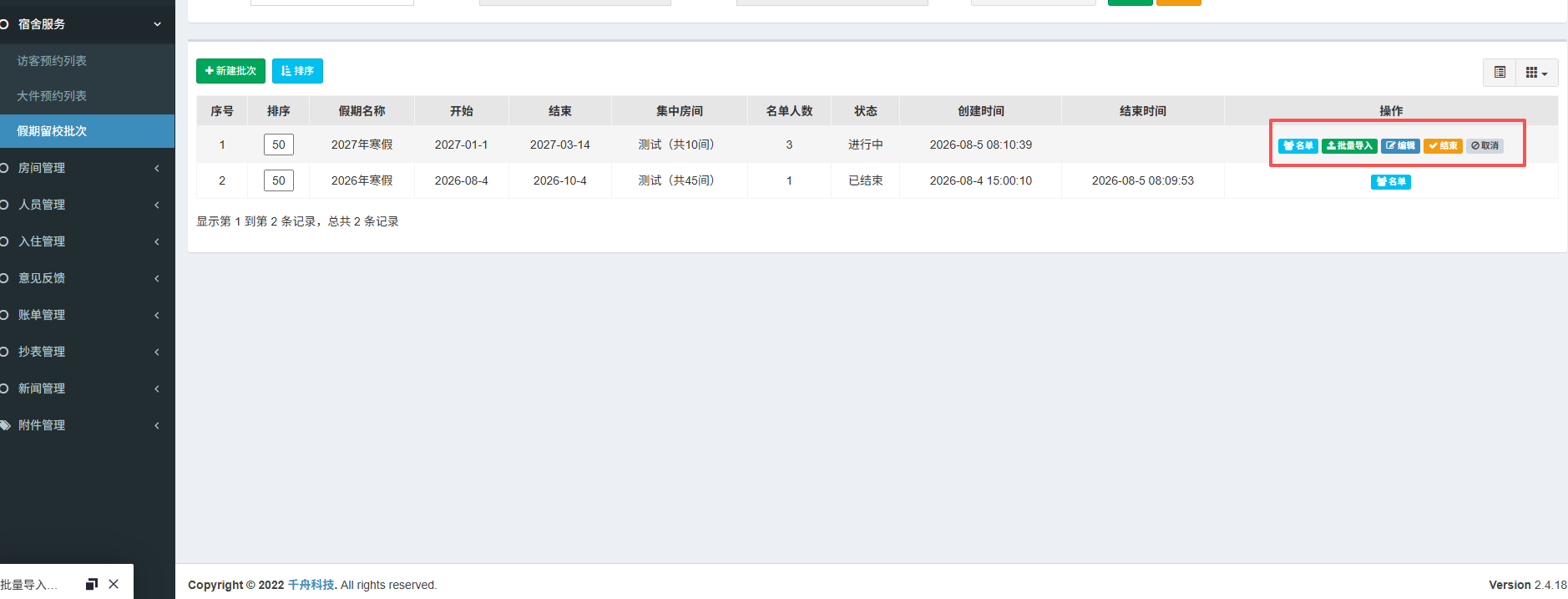Click the 2026-10-4 end date cell
This screenshot has width=1568, height=599.
click(x=560, y=180)
